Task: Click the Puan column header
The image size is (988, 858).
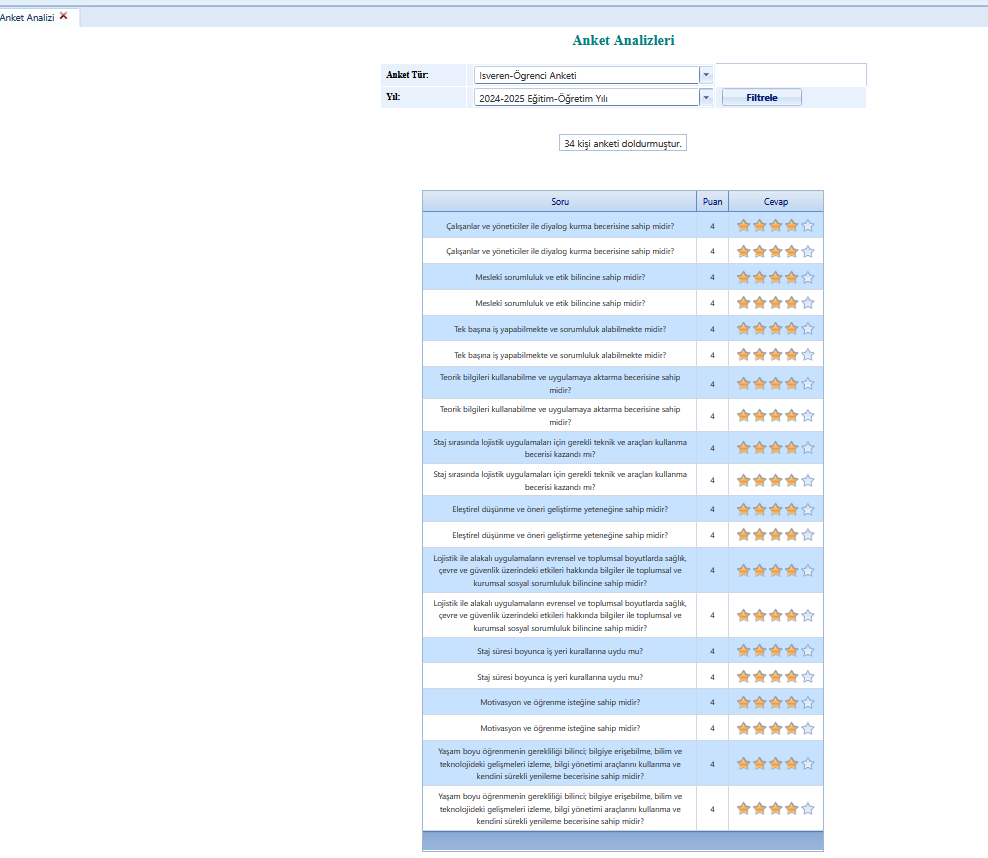Action: 713,202
